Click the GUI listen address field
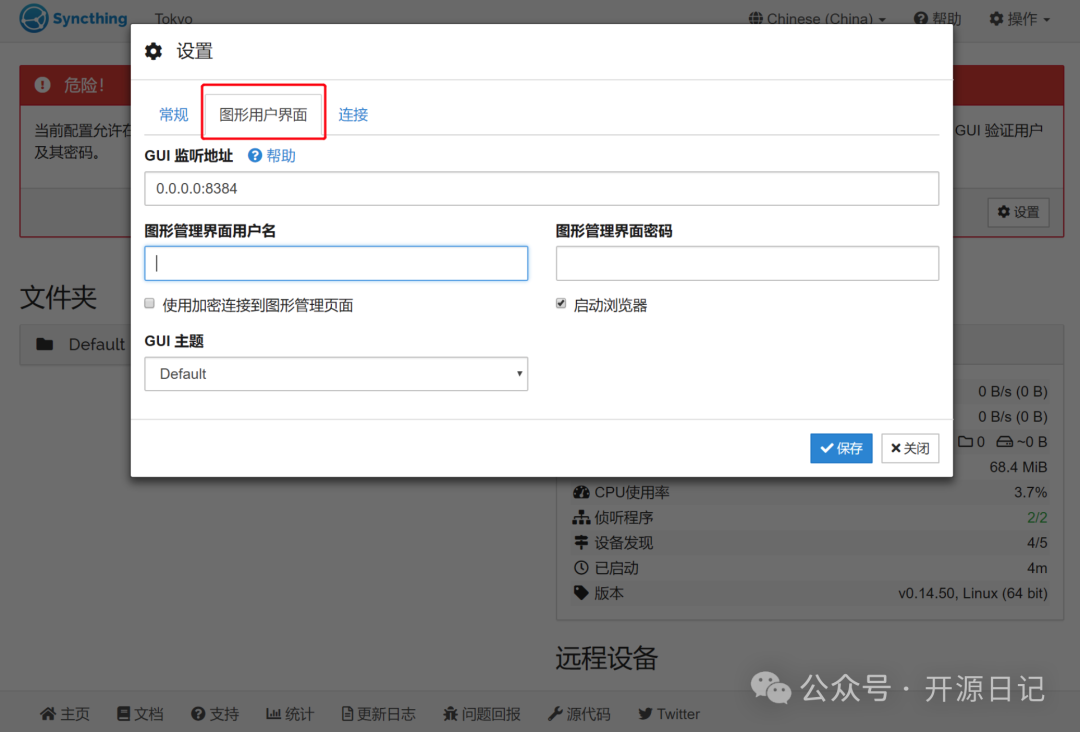The image size is (1080, 732). pyautogui.click(x=541, y=188)
